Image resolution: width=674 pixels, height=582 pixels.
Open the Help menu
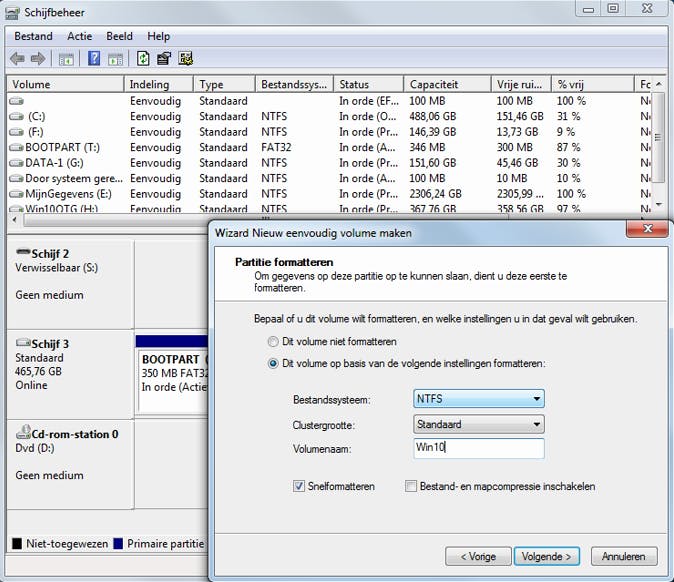(159, 36)
